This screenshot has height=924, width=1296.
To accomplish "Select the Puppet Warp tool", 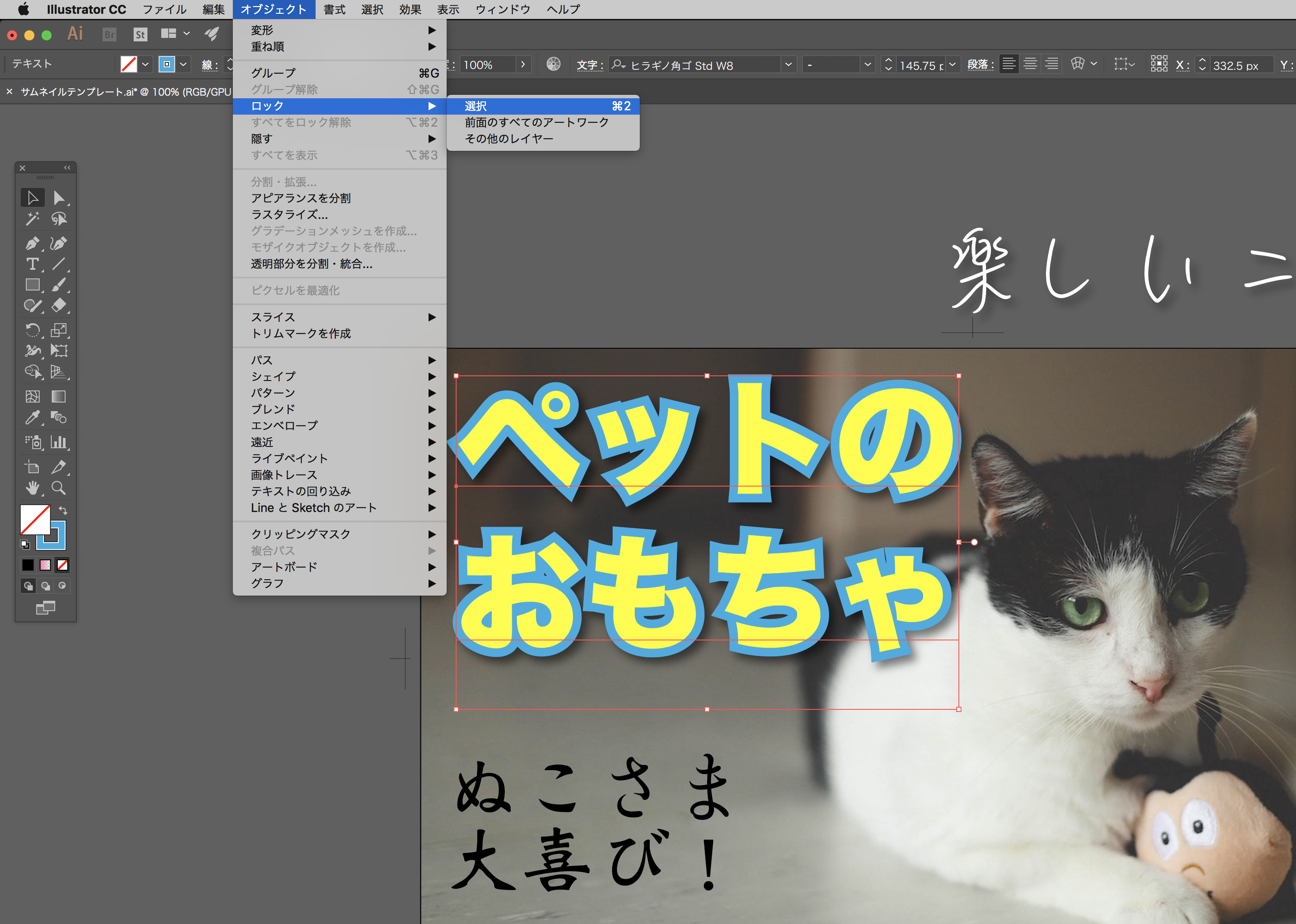I will point(32,350).
